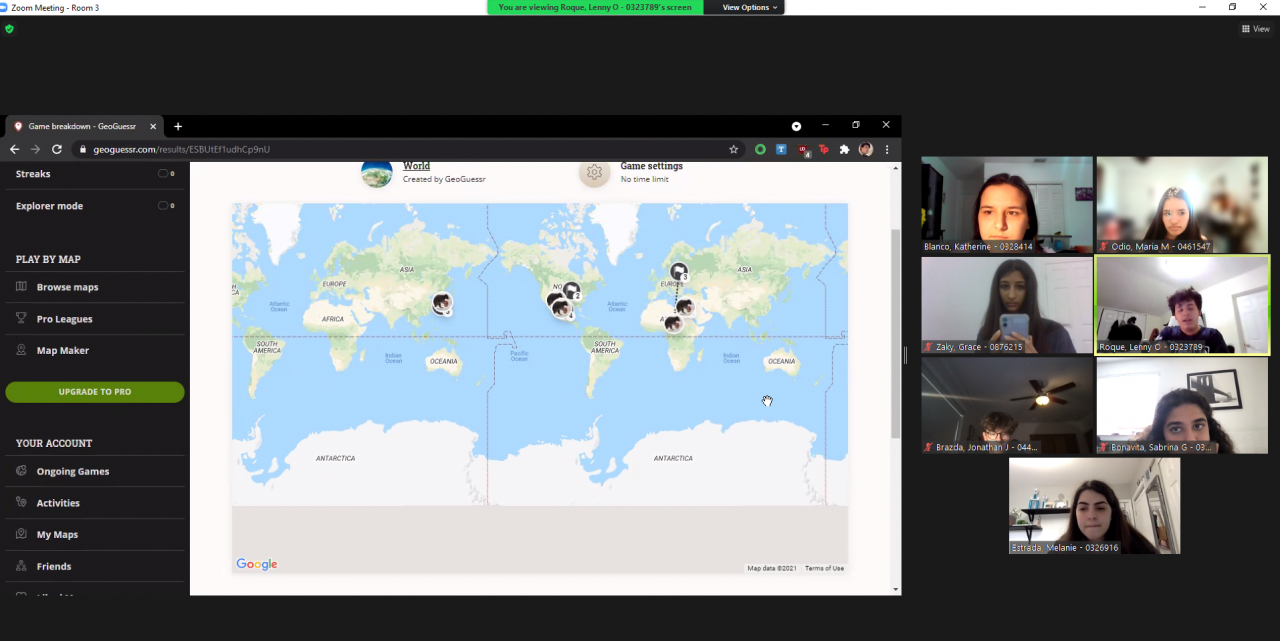
Task: Open the Extensions puzzle piece menu
Action: click(x=844, y=149)
